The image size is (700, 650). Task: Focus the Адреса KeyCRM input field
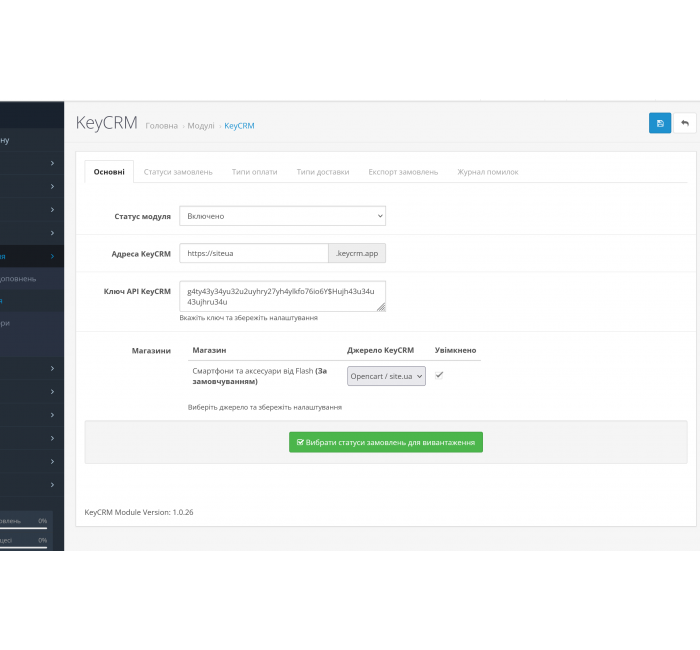254,253
